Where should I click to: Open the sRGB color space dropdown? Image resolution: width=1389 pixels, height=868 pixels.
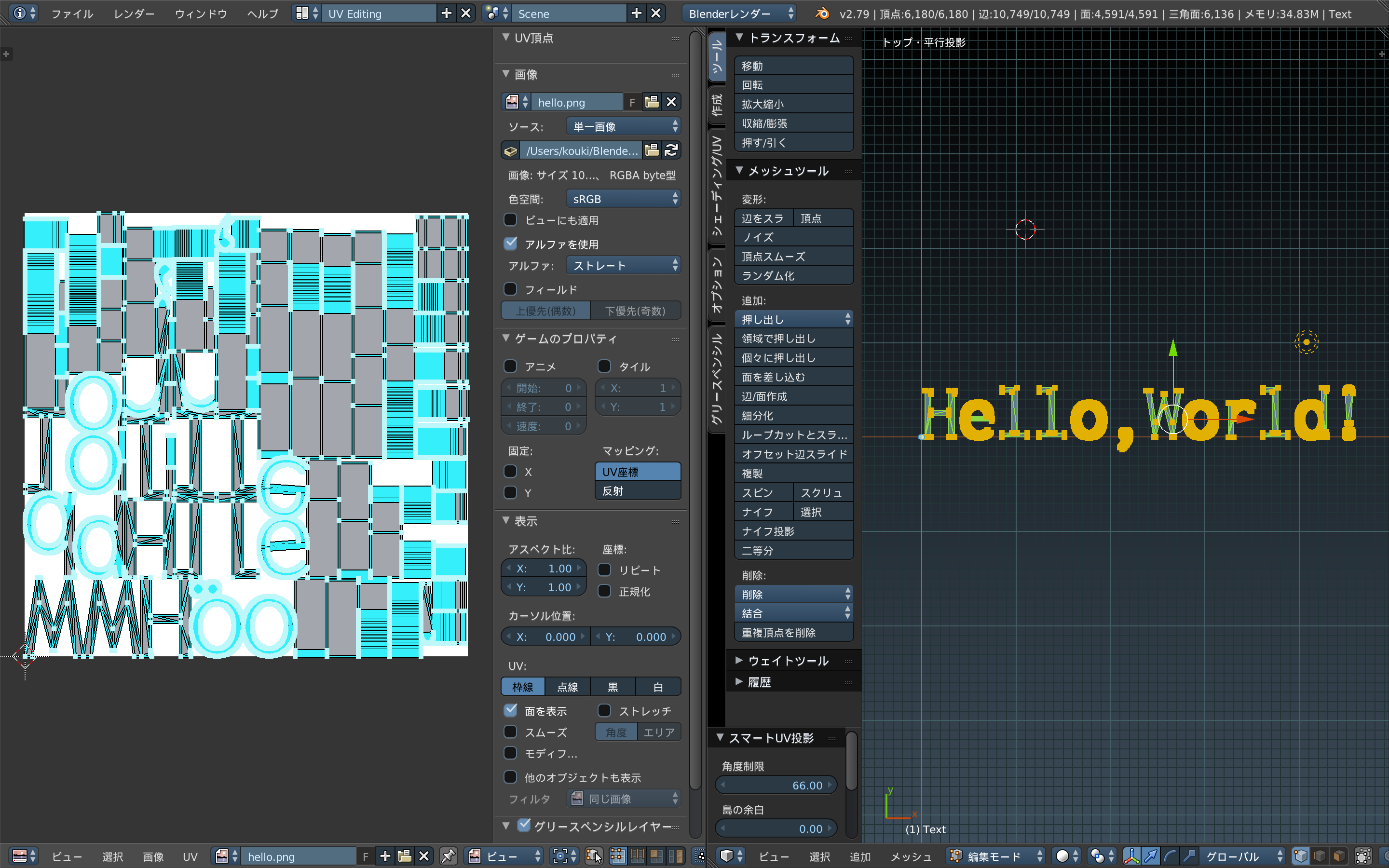click(623, 199)
